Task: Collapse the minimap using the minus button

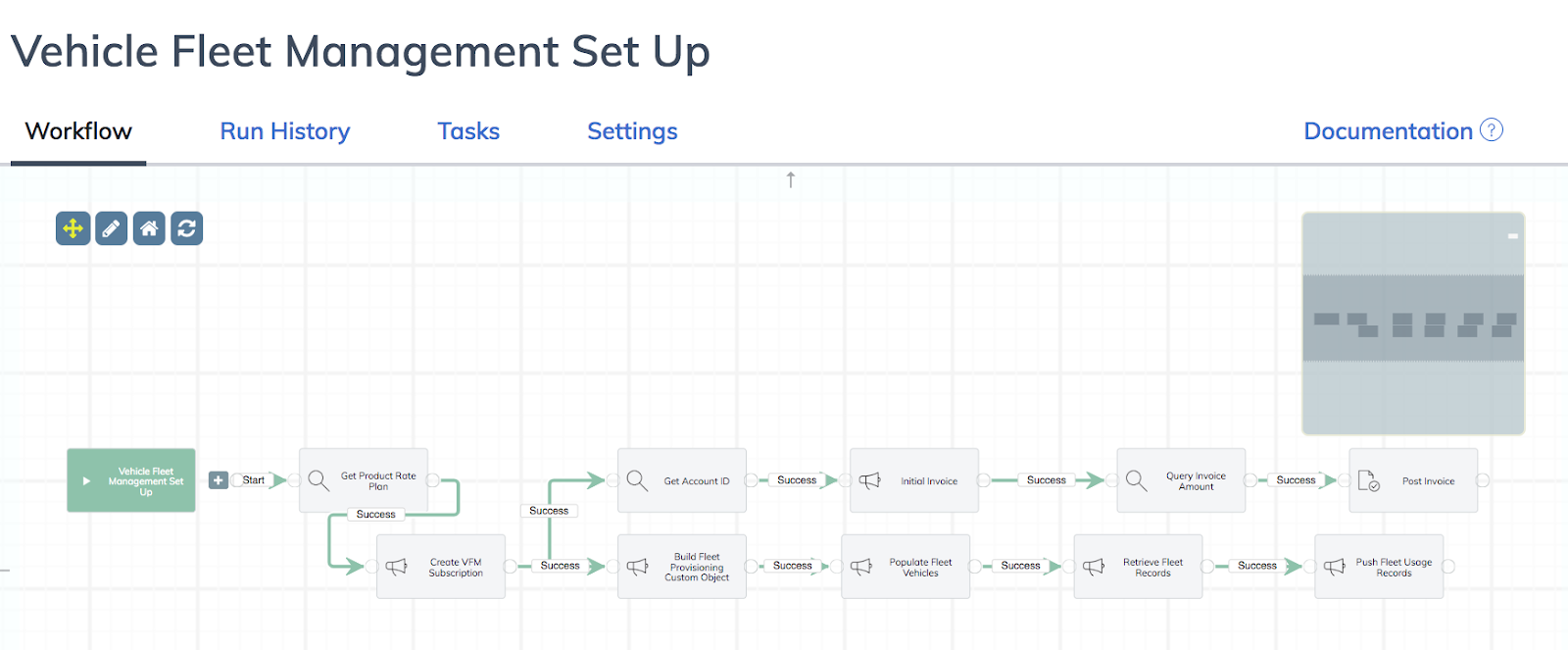Action: [x=1513, y=236]
